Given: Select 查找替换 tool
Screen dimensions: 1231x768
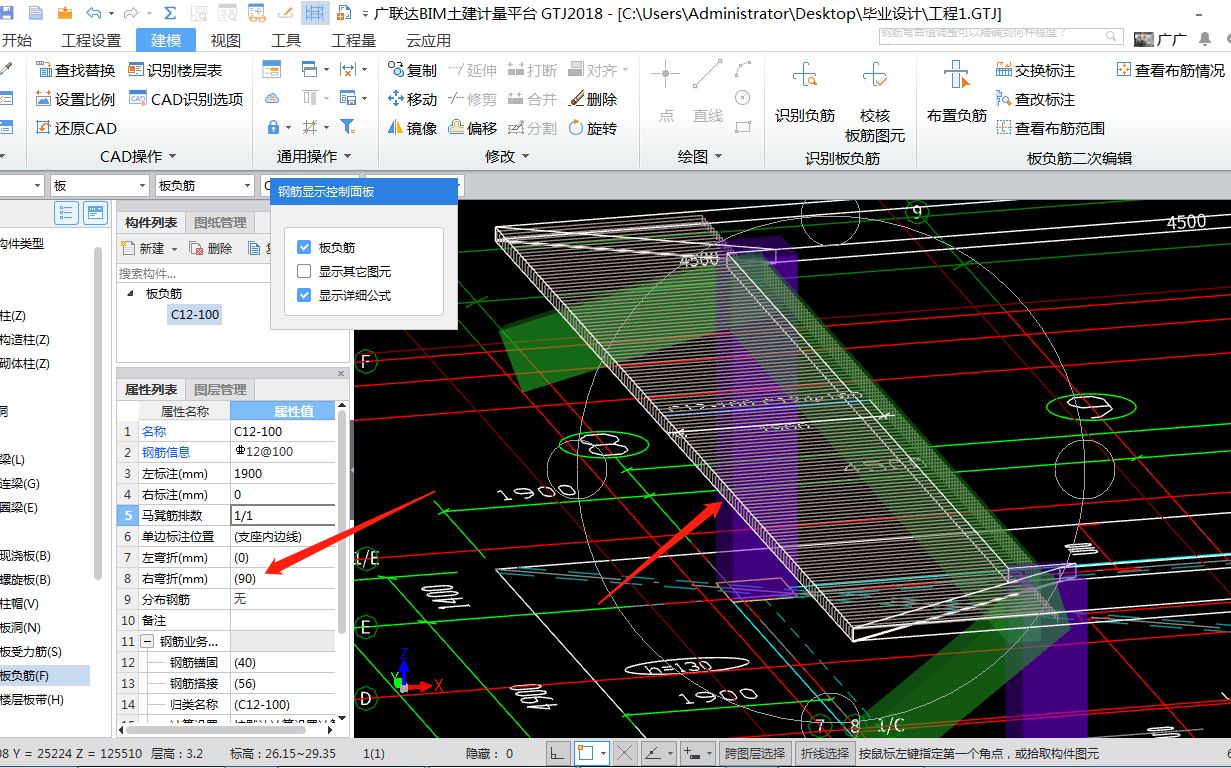Looking at the screenshot, I should (x=75, y=70).
